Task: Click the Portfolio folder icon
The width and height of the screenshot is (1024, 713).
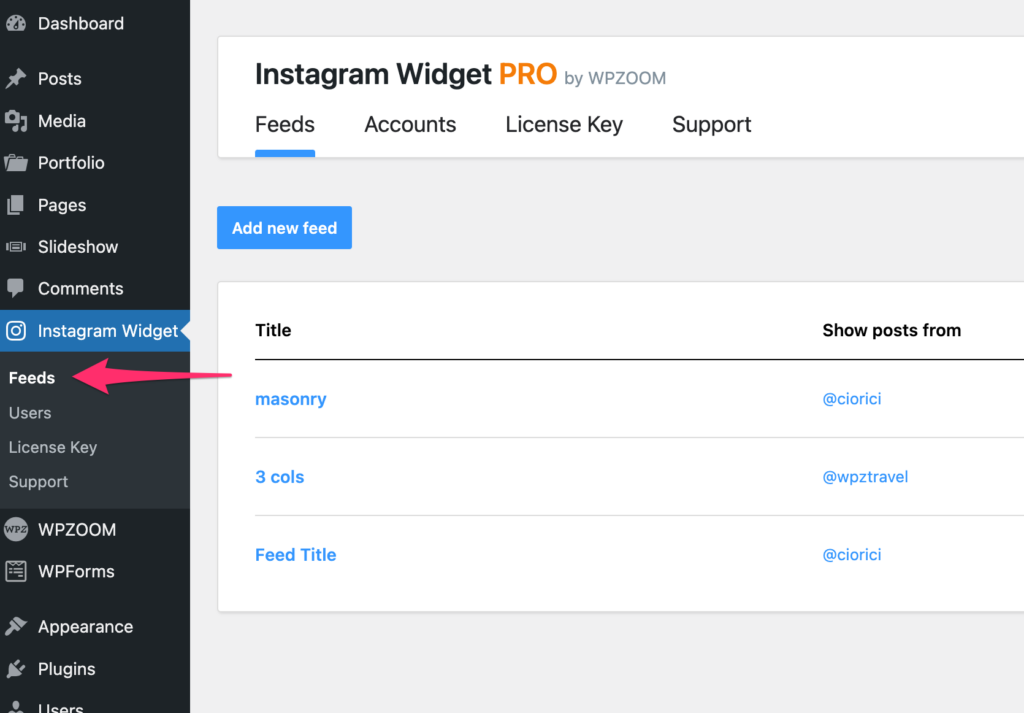Action: coord(16,163)
